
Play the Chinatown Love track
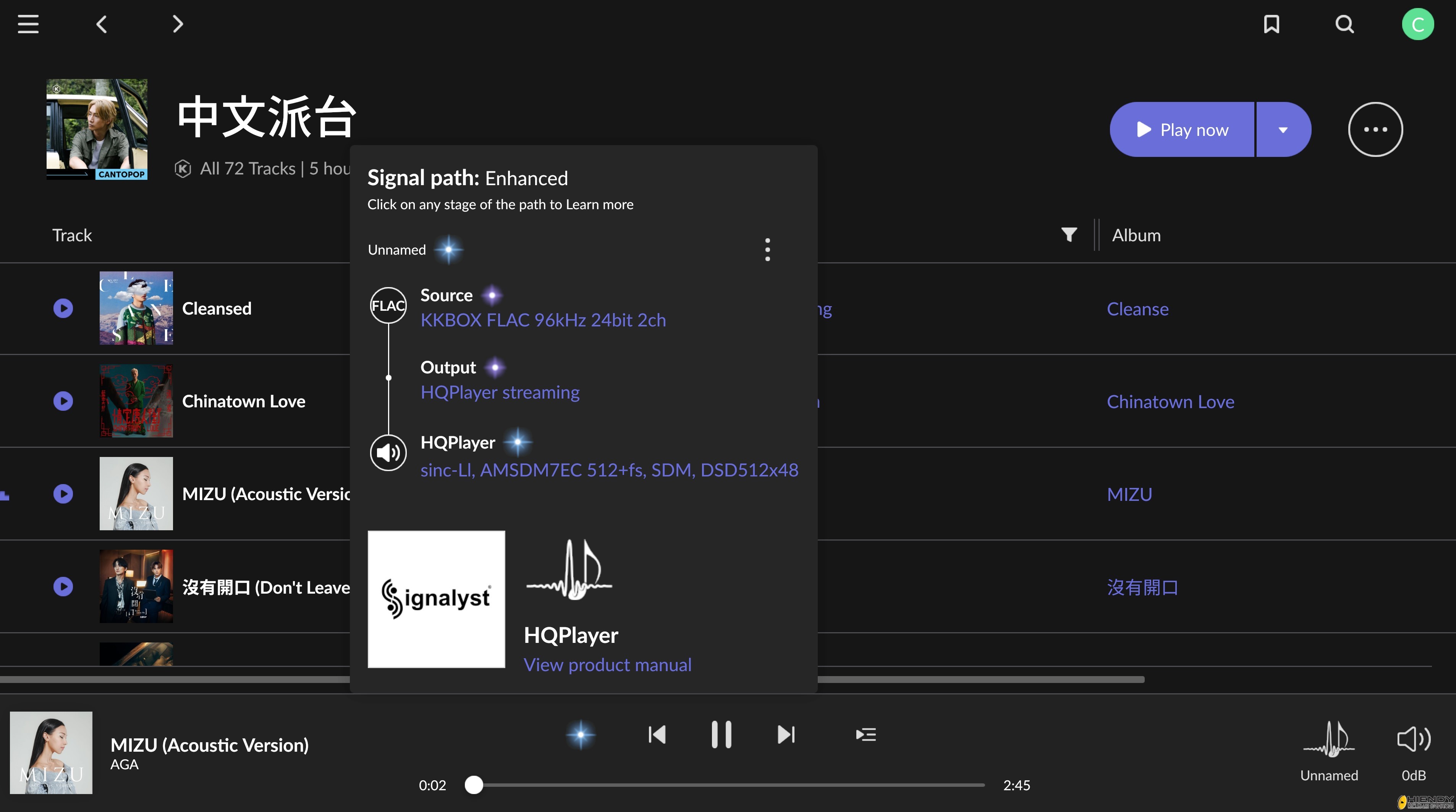(63, 401)
